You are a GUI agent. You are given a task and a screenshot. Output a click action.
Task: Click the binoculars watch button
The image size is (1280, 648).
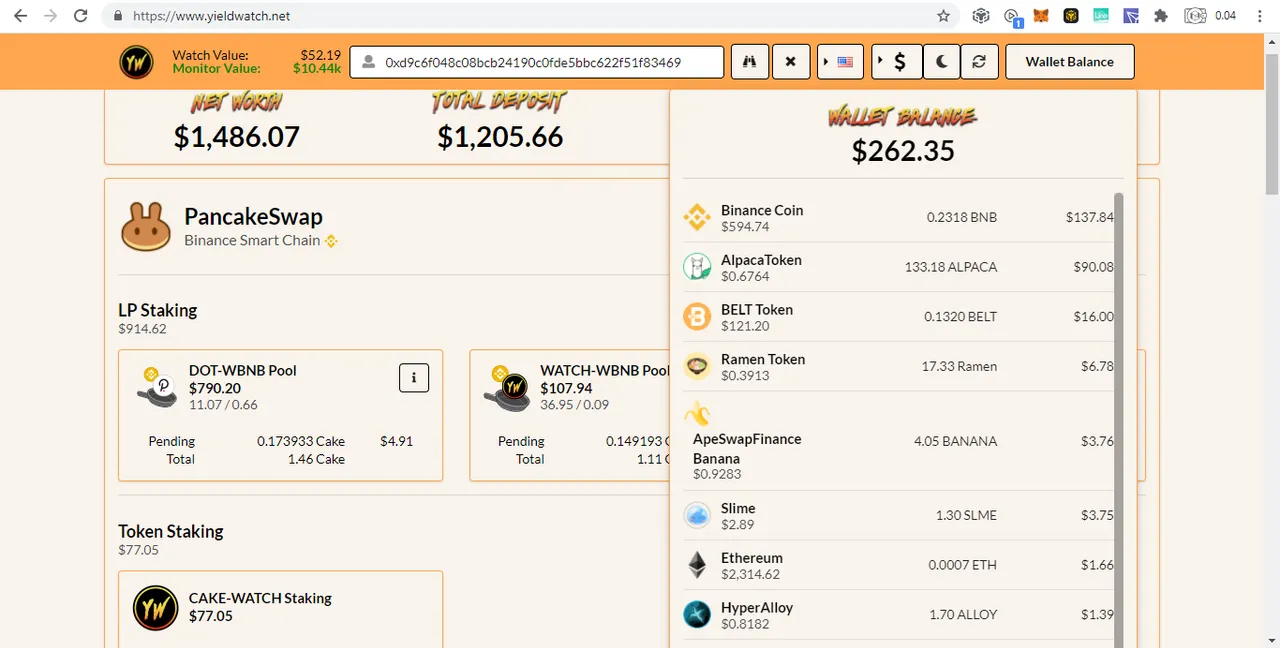click(x=750, y=62)
